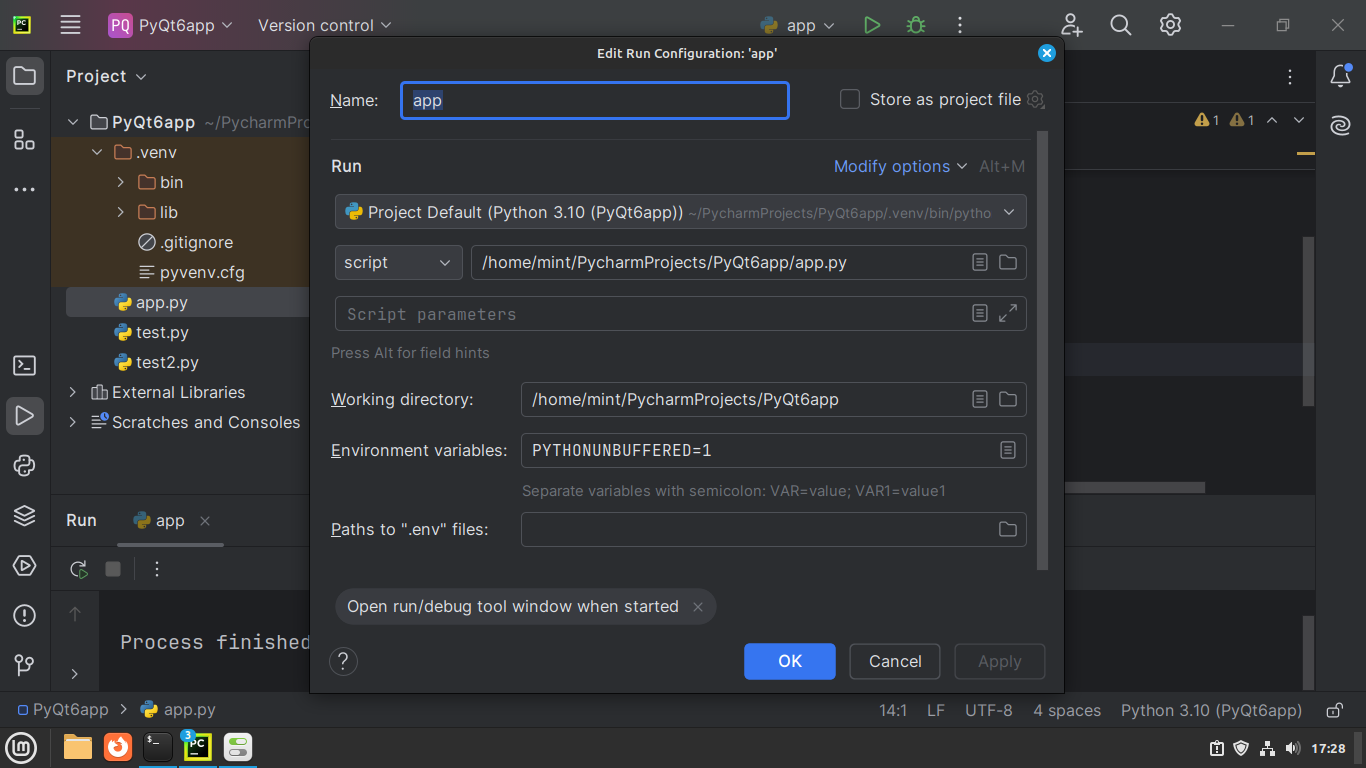The image size is (1366, 768).
Task: Open the Python Console tool window
Action: (25, 466)
